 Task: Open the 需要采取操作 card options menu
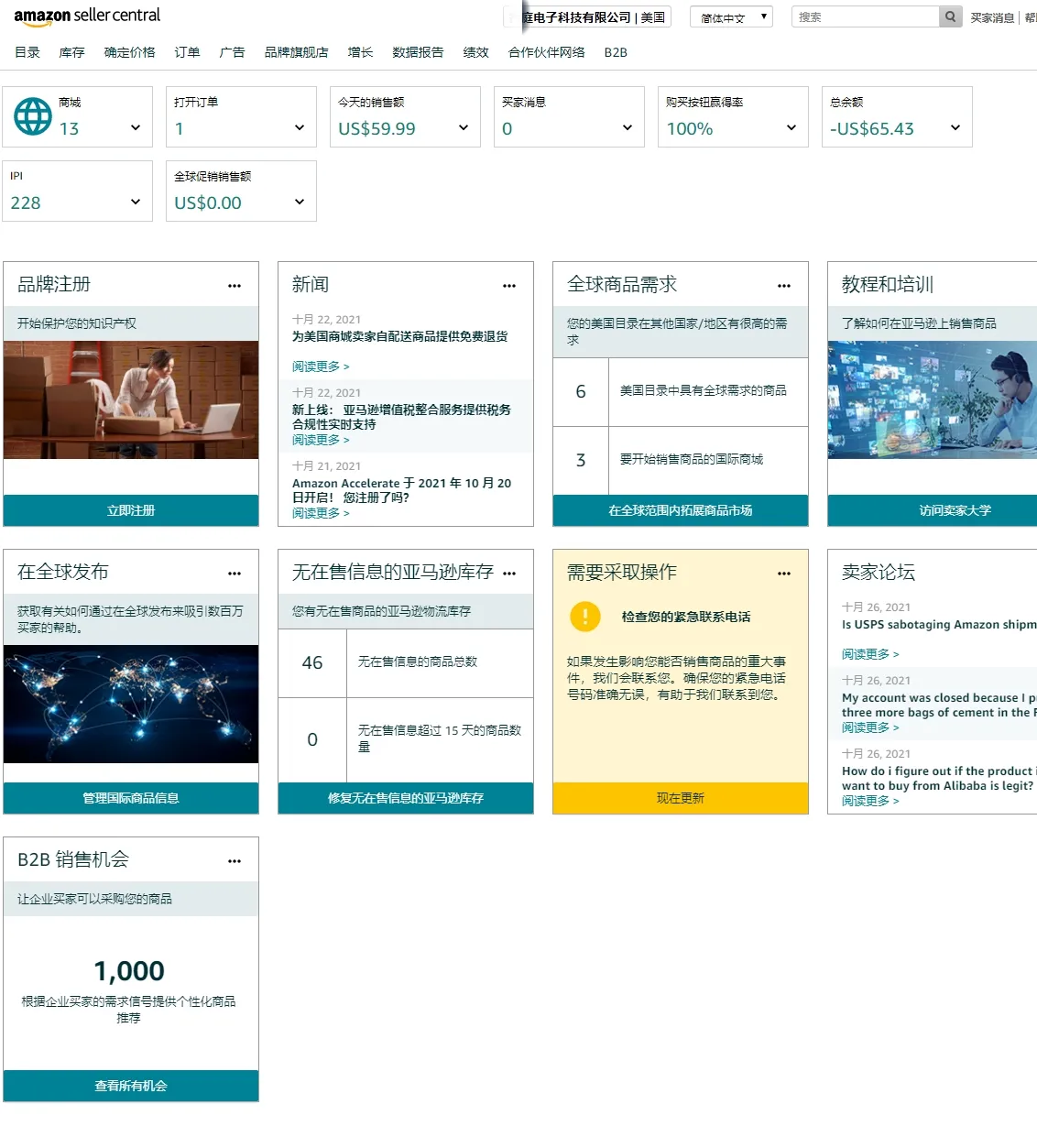click(784, 574)
